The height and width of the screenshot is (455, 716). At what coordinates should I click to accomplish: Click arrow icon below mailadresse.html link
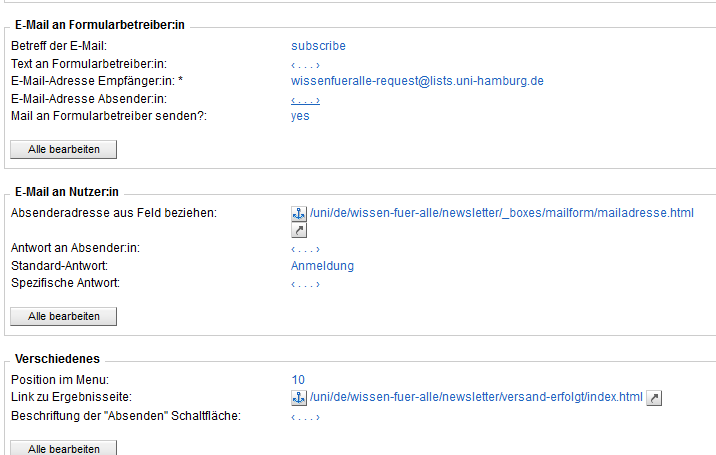click(x=299, y=230)
